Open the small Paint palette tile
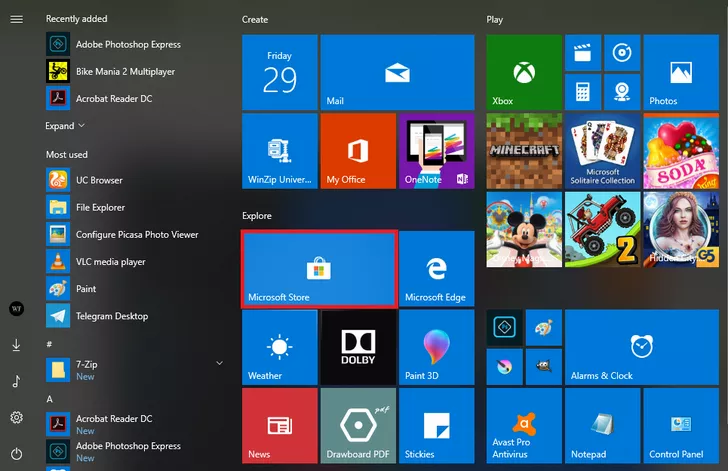Screen dimensions: 728x471 point(544,328)
